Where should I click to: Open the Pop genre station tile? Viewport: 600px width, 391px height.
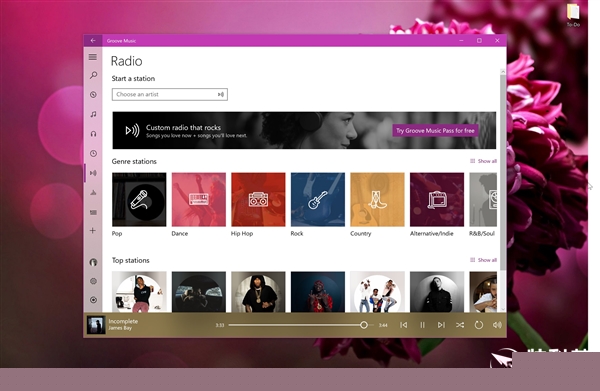point(139,199)
